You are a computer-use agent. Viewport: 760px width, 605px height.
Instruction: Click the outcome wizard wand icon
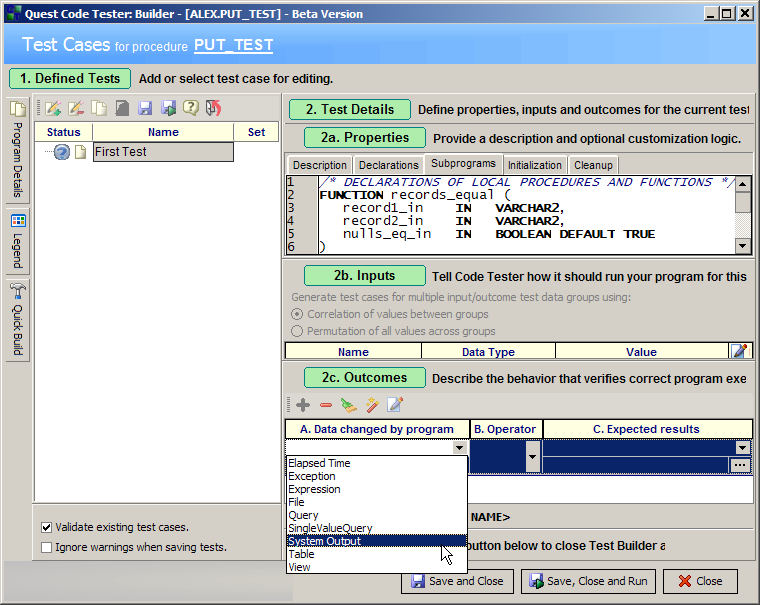372,405
